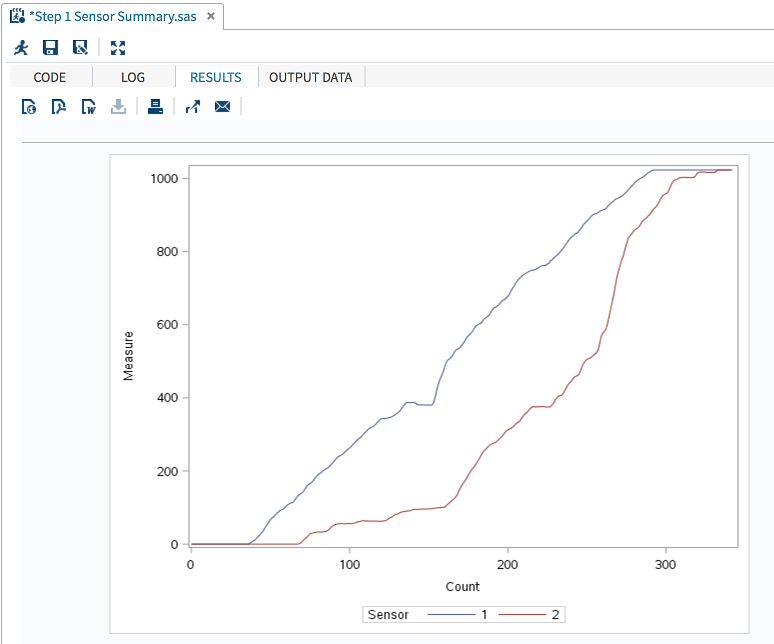Select the Step 1 Sensor Summary.sas file tab
Screen dimensions: 774x644
110,17
